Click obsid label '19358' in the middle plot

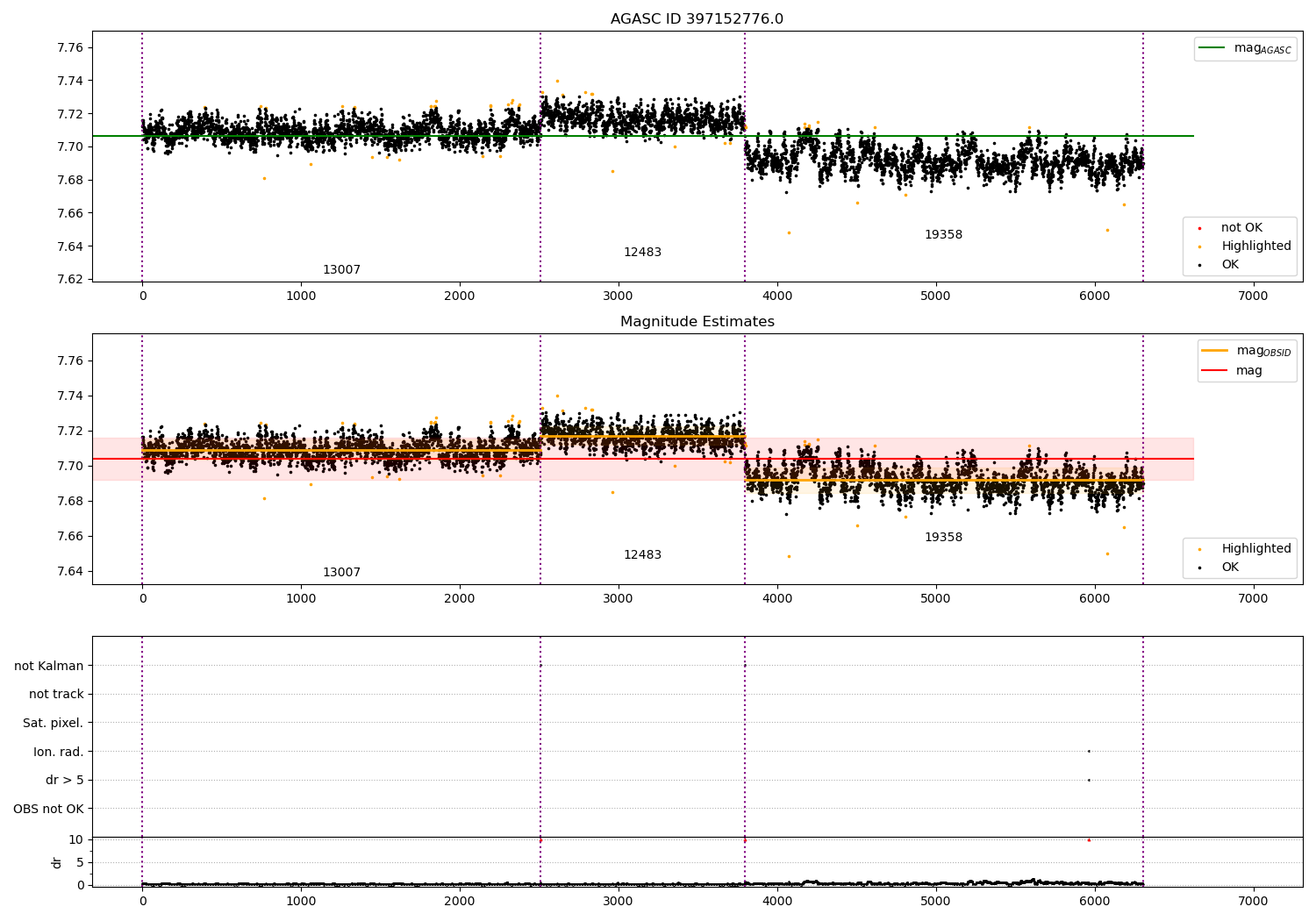coord(943,538)
